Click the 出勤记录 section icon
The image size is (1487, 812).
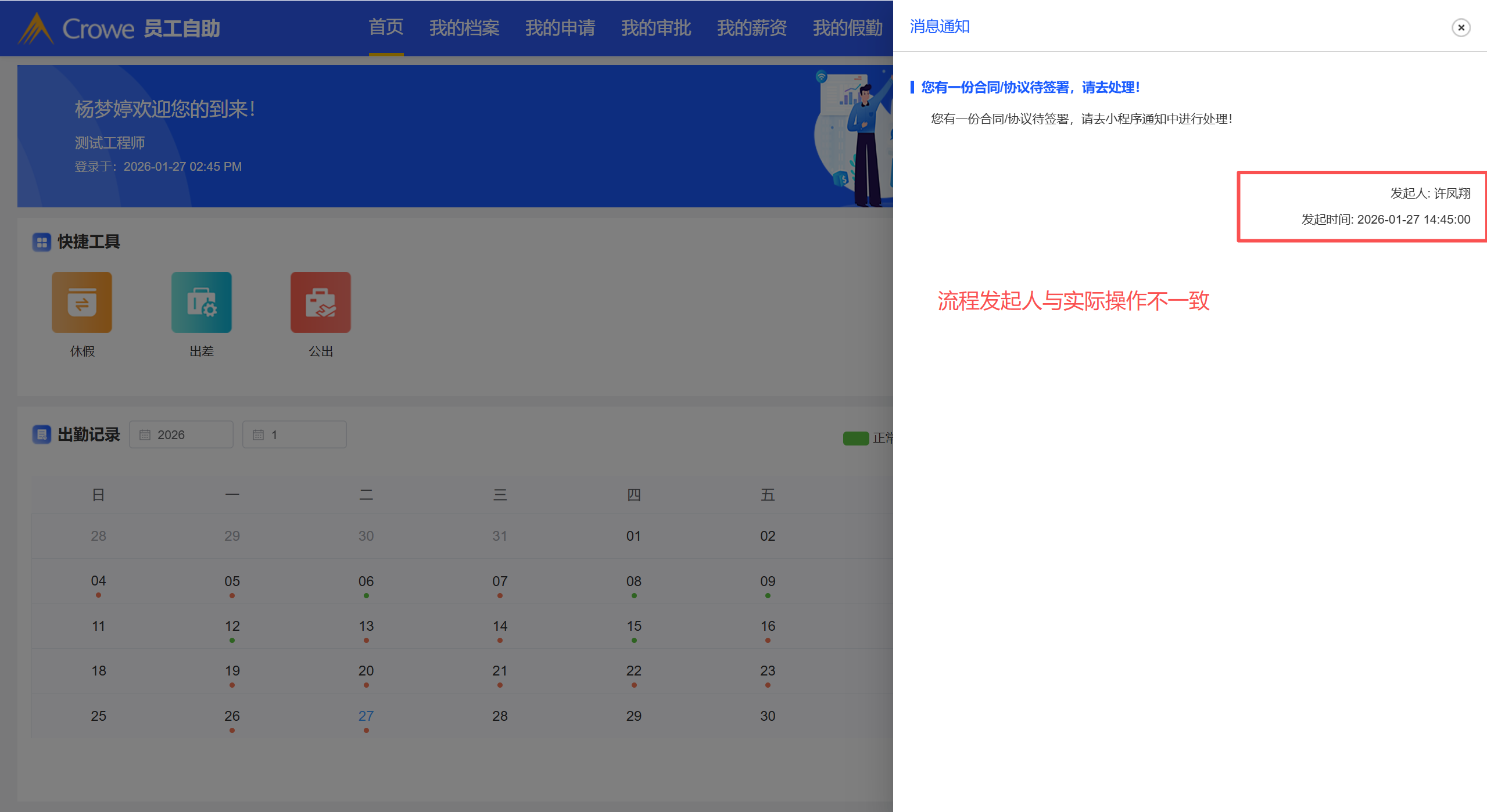[x=42, y=434]
